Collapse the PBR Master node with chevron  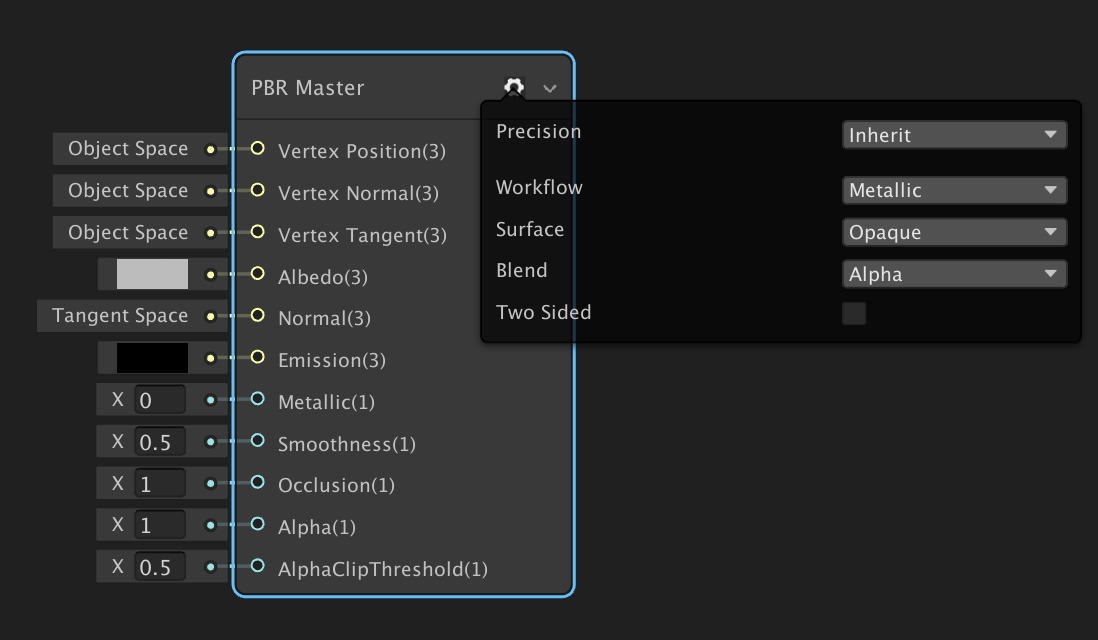[550, 88]
